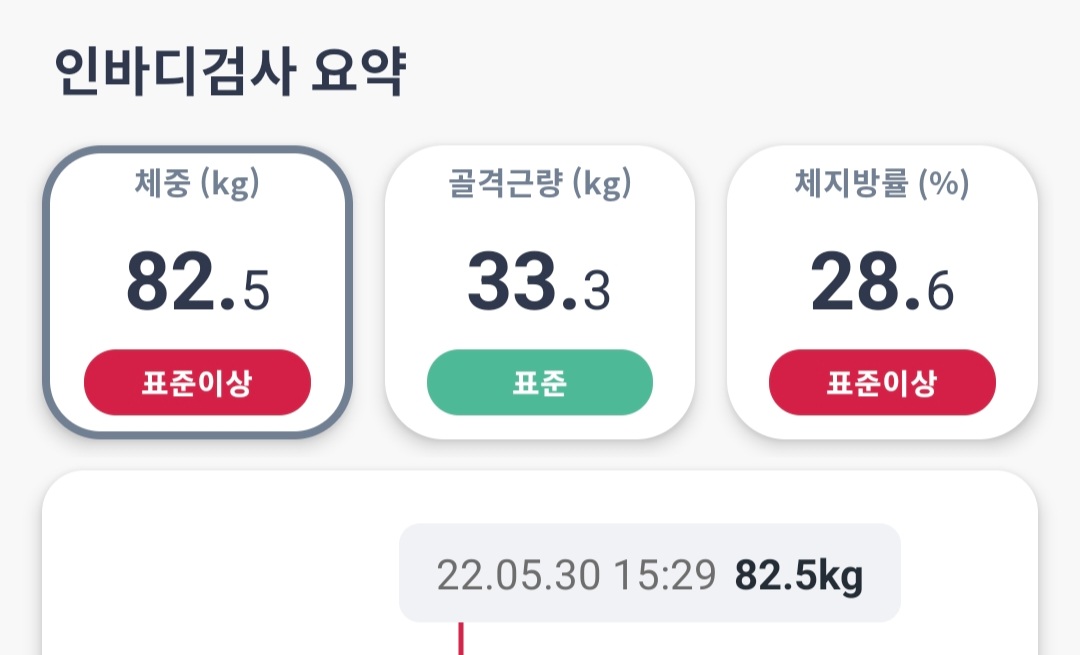Click the red vertical chart marker line

pos(461,639)
